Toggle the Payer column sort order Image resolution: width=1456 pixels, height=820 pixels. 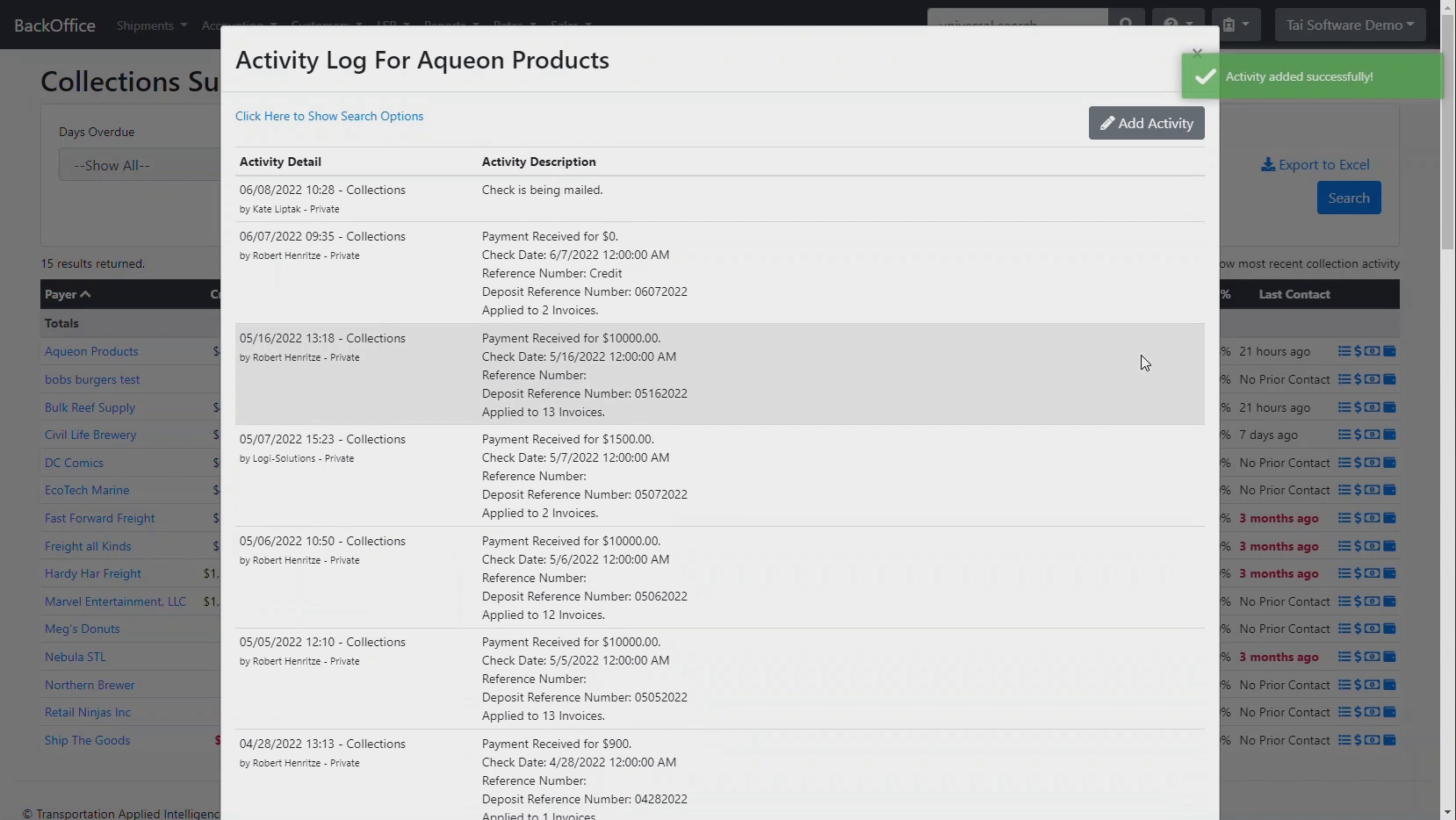68,294
